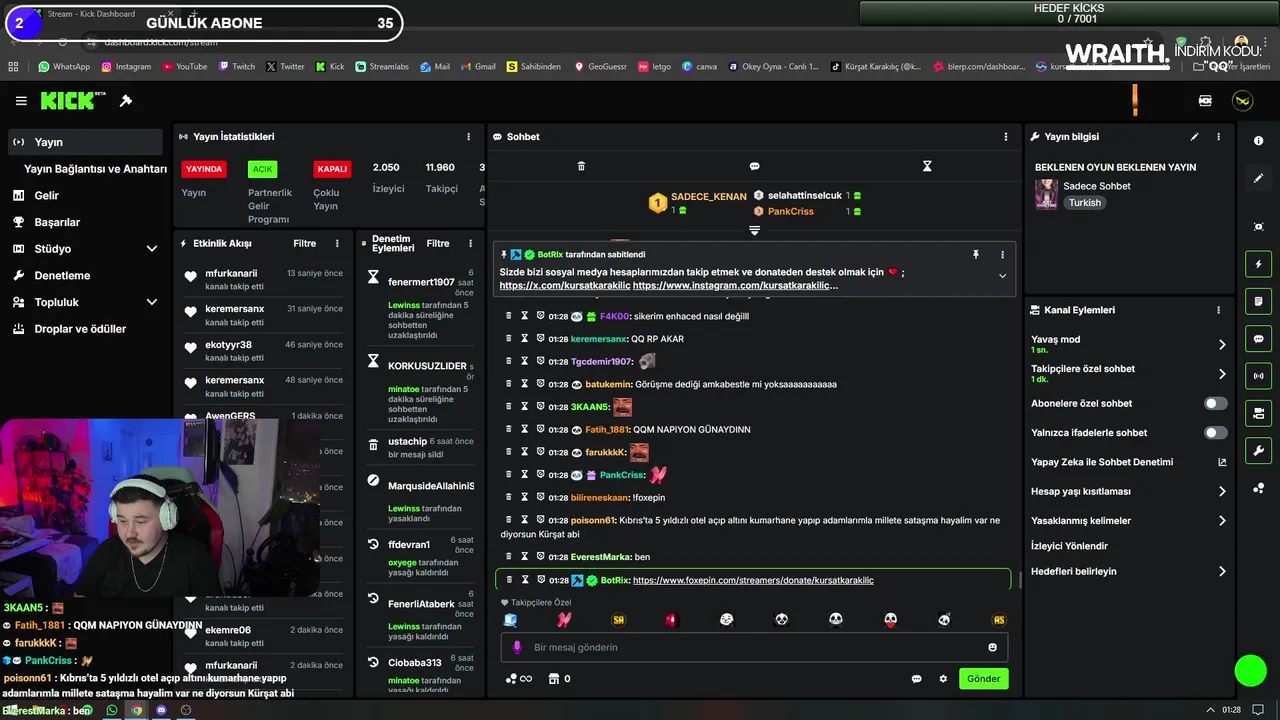Open Yasaklanmış kelimeler chevron
This screenshot has height=720, width=1280.
1222,521
